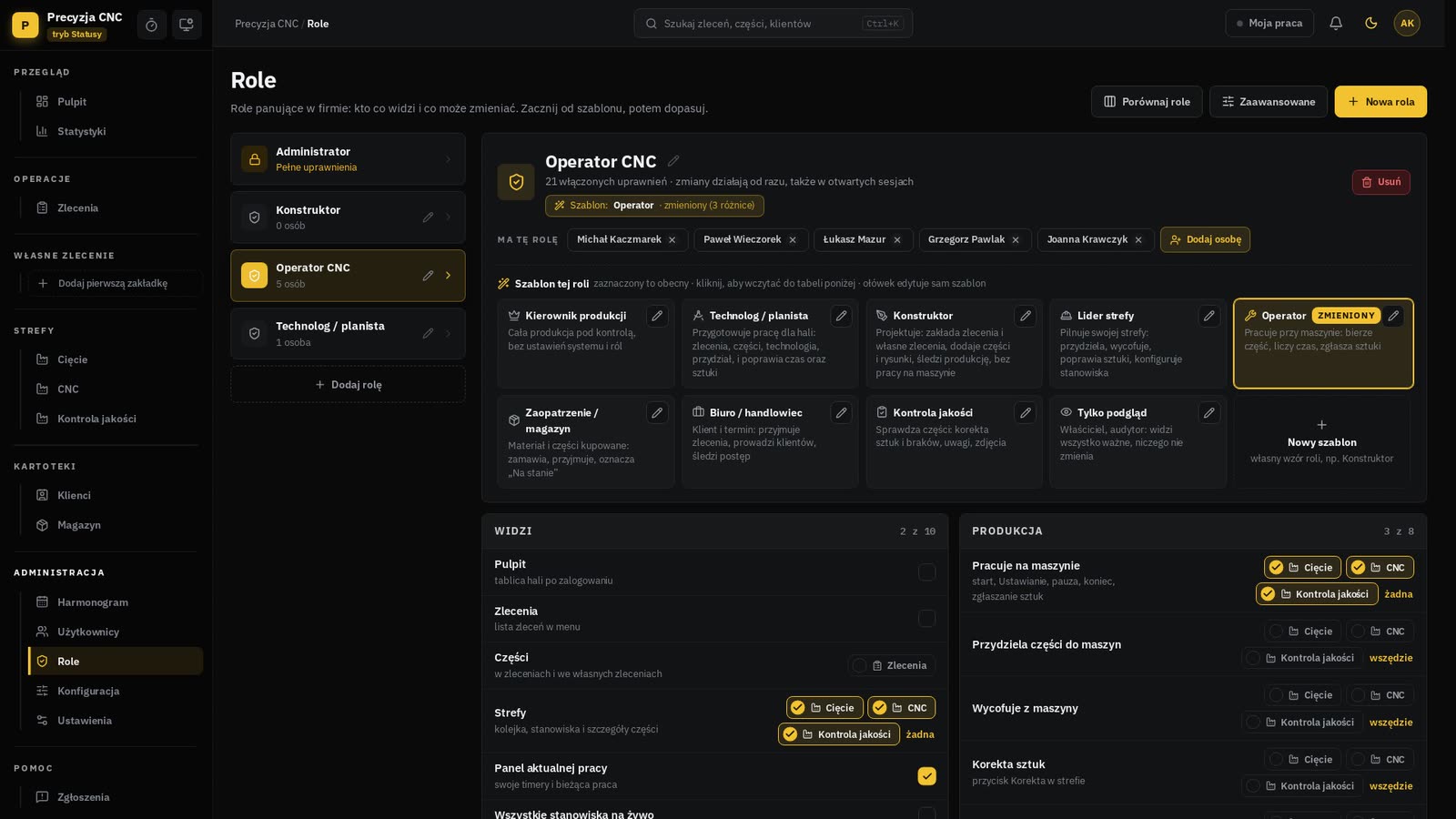Remove Michał Kaczmarek from the role
1456x819 pixels.
coord(672,240)
